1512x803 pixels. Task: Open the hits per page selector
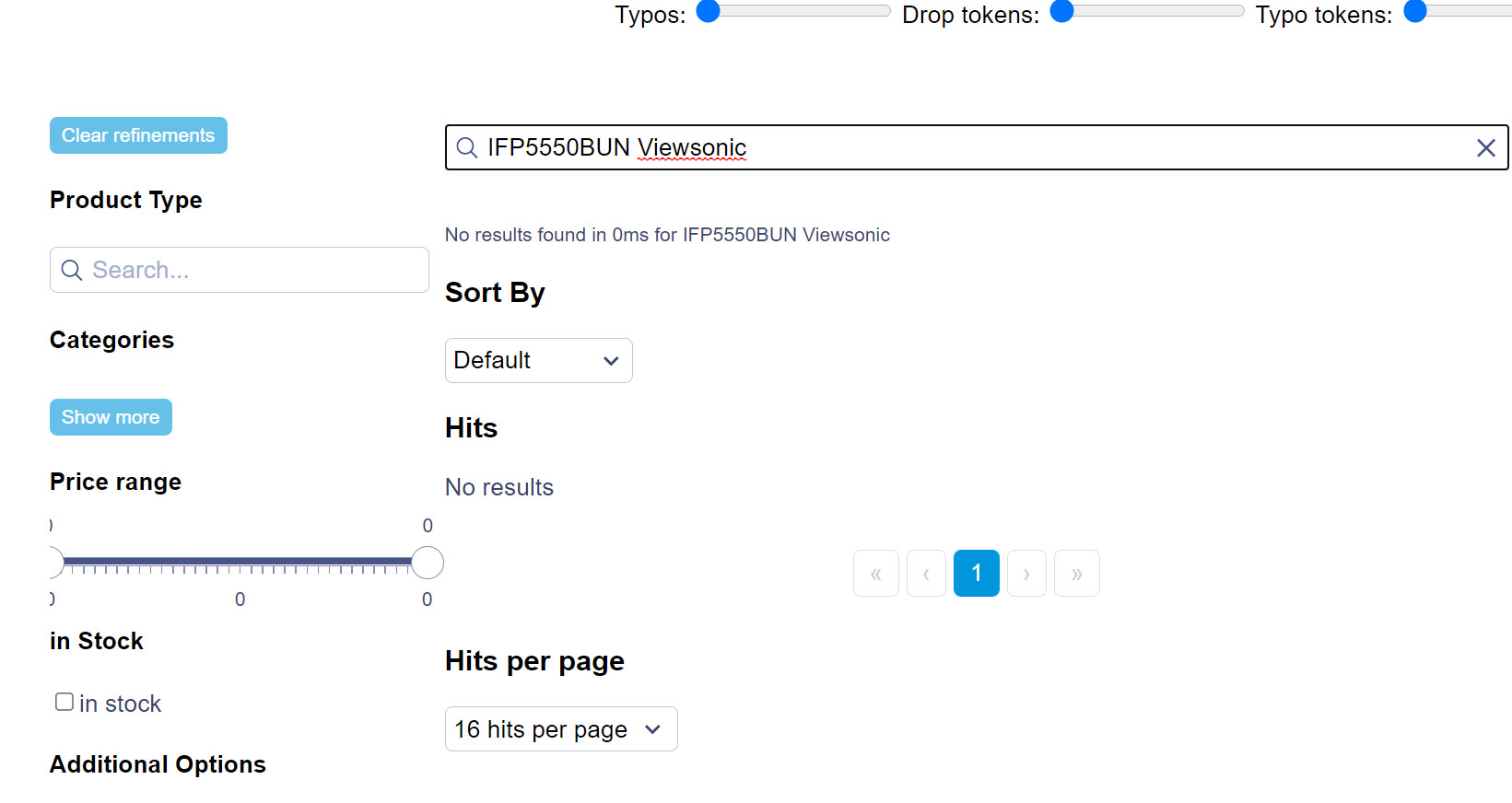click(x=560, y=728)
